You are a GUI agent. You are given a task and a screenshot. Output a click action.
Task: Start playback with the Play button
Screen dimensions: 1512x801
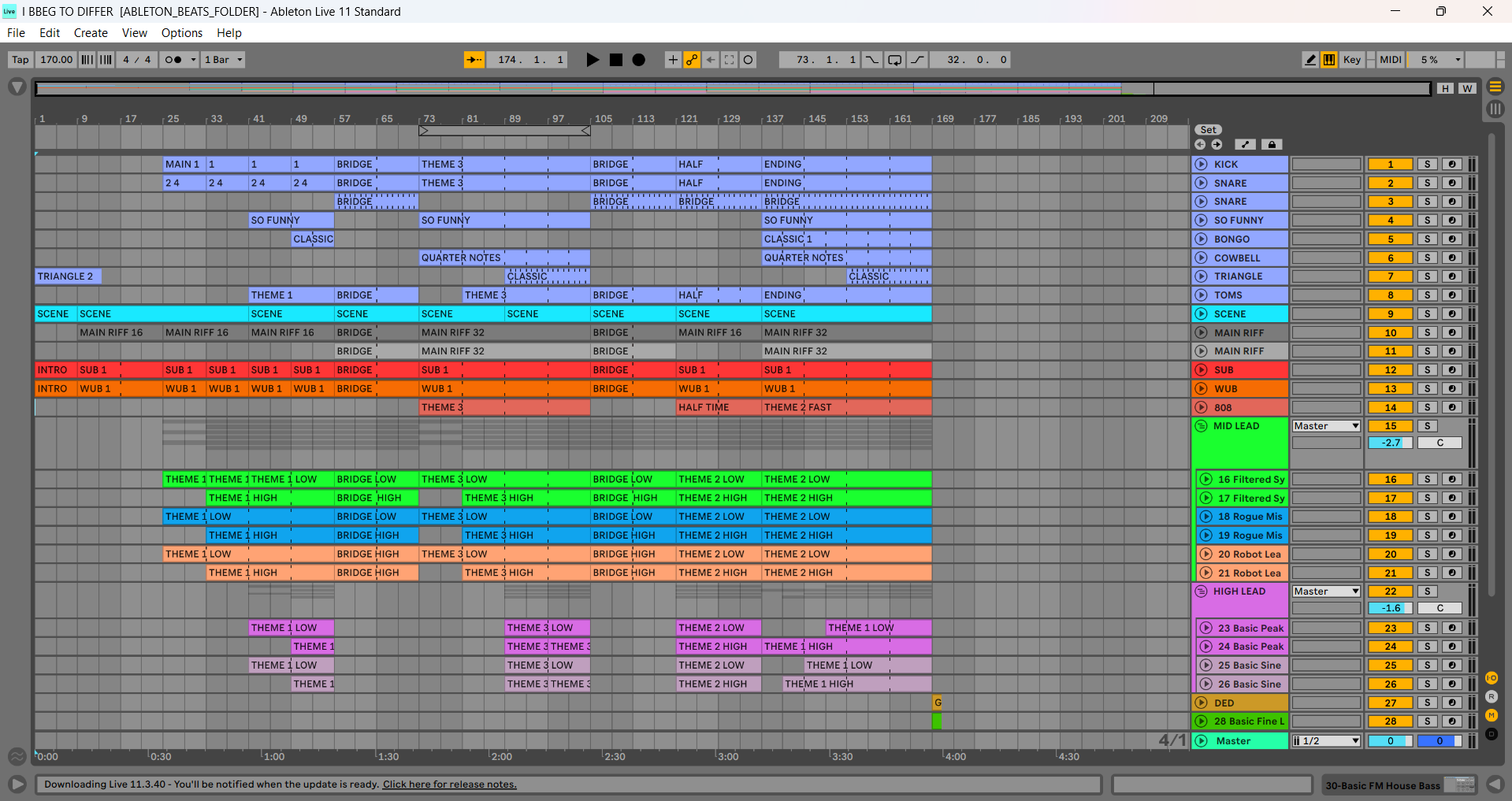tap(593, 60)
